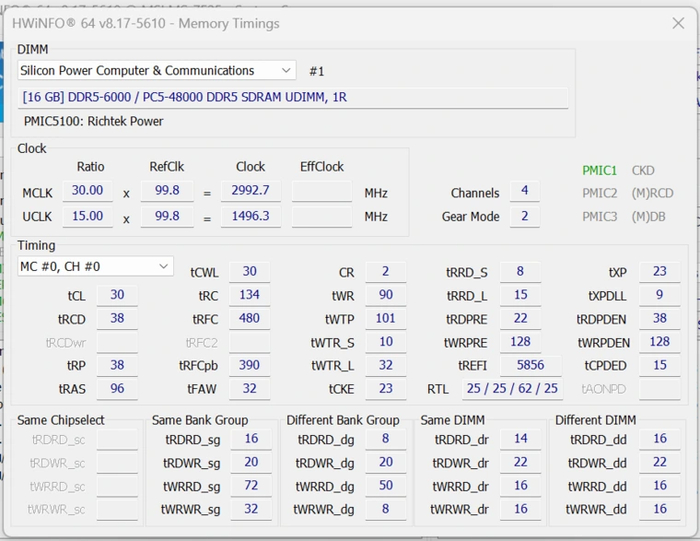Click the PMIC3 label
Image resolution: width=700 pixels, height=541 pixels.
coord(600,216)
